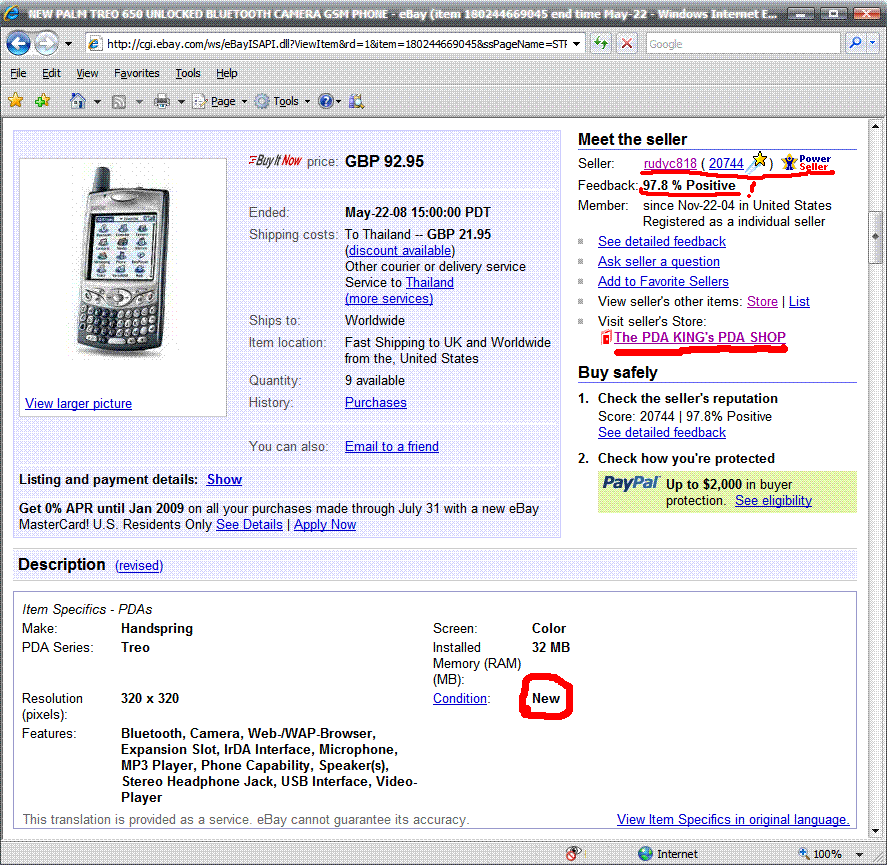887x865 pixels.
Task: Open the Page toolbar menu
Action: pos(221,101)
